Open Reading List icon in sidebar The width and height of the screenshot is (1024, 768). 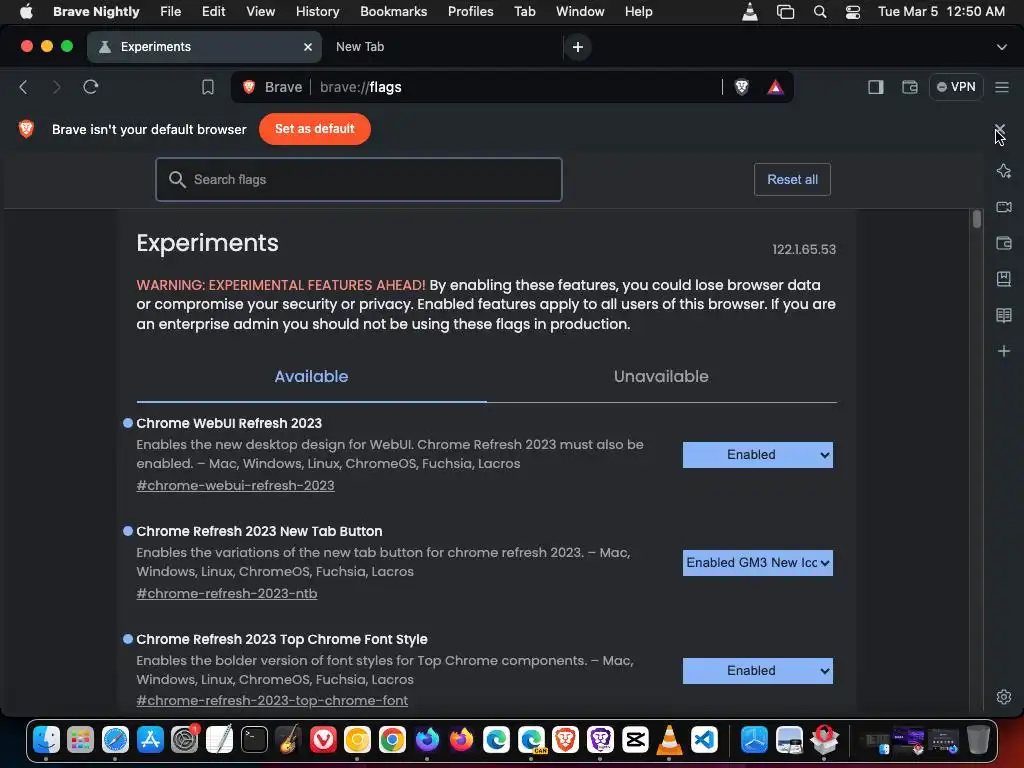coord(1004,315)
